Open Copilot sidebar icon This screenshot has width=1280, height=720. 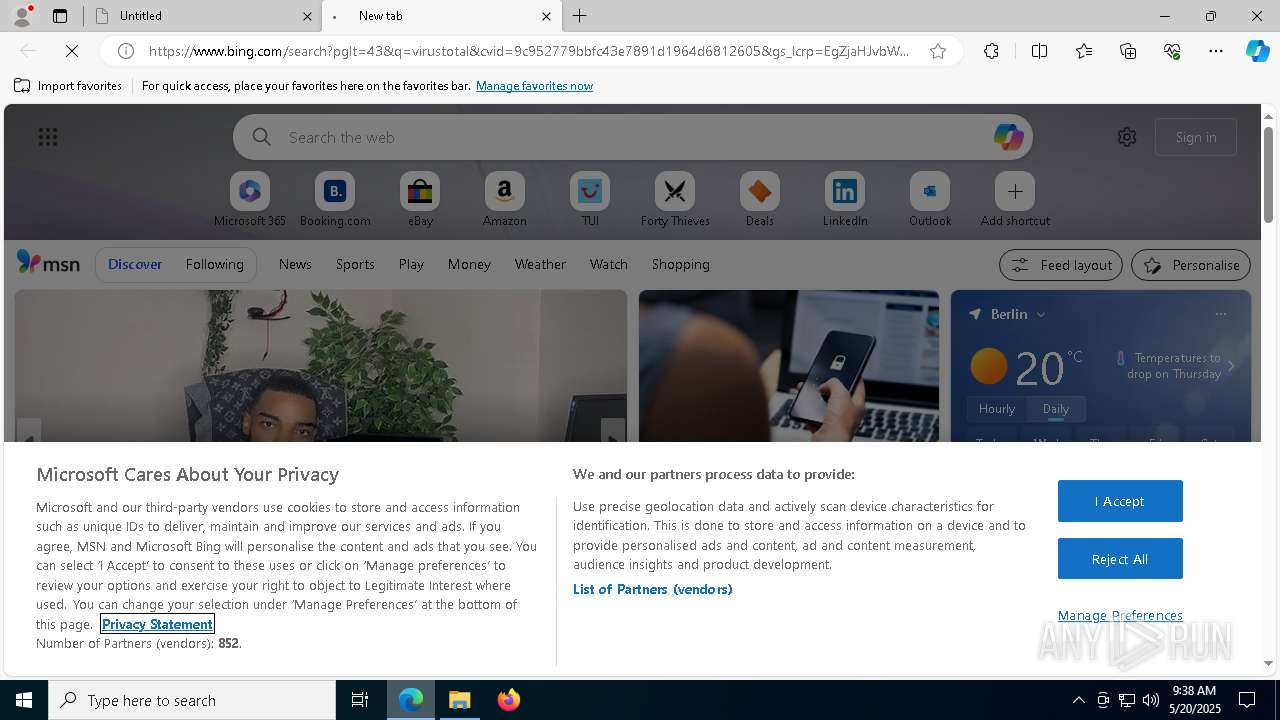click(x=1257, y=51)
